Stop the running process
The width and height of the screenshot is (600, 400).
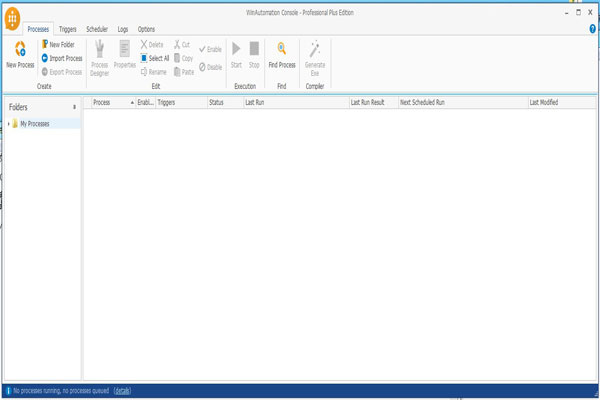click(x=254, y=55)
